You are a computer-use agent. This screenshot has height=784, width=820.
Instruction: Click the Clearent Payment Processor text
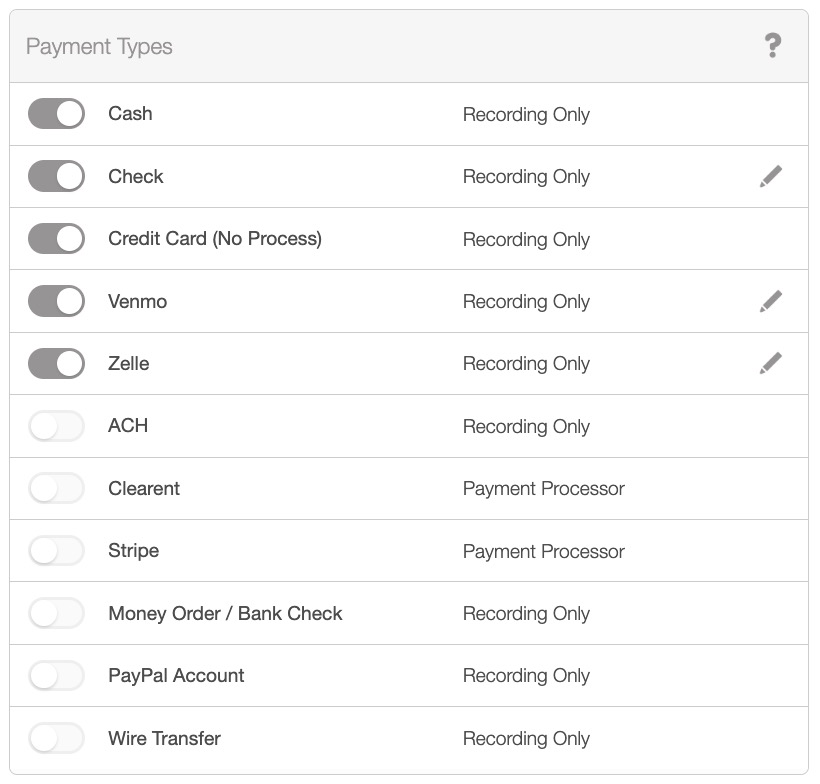pyautogui.click(x=543, y=489)
